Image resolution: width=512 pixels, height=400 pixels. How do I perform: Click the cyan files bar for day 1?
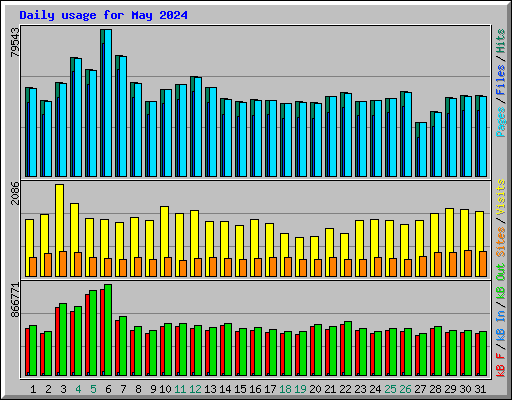point(33,133)
